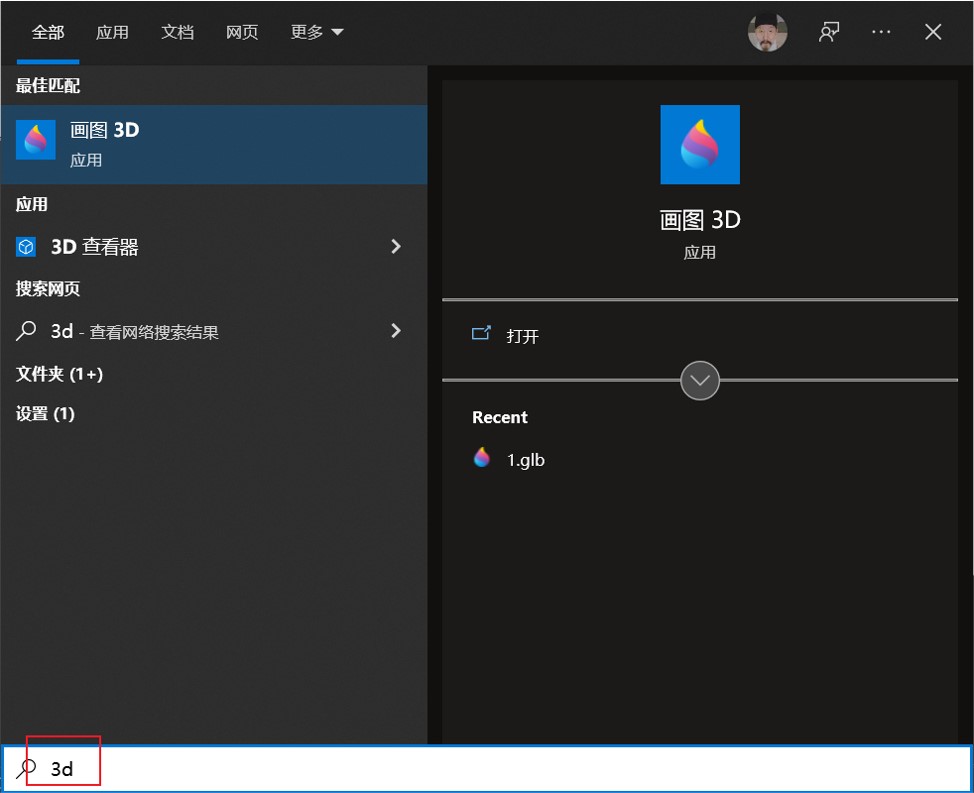Expand the 3d web search arrow
974x793 pixels.
(396, 330)
